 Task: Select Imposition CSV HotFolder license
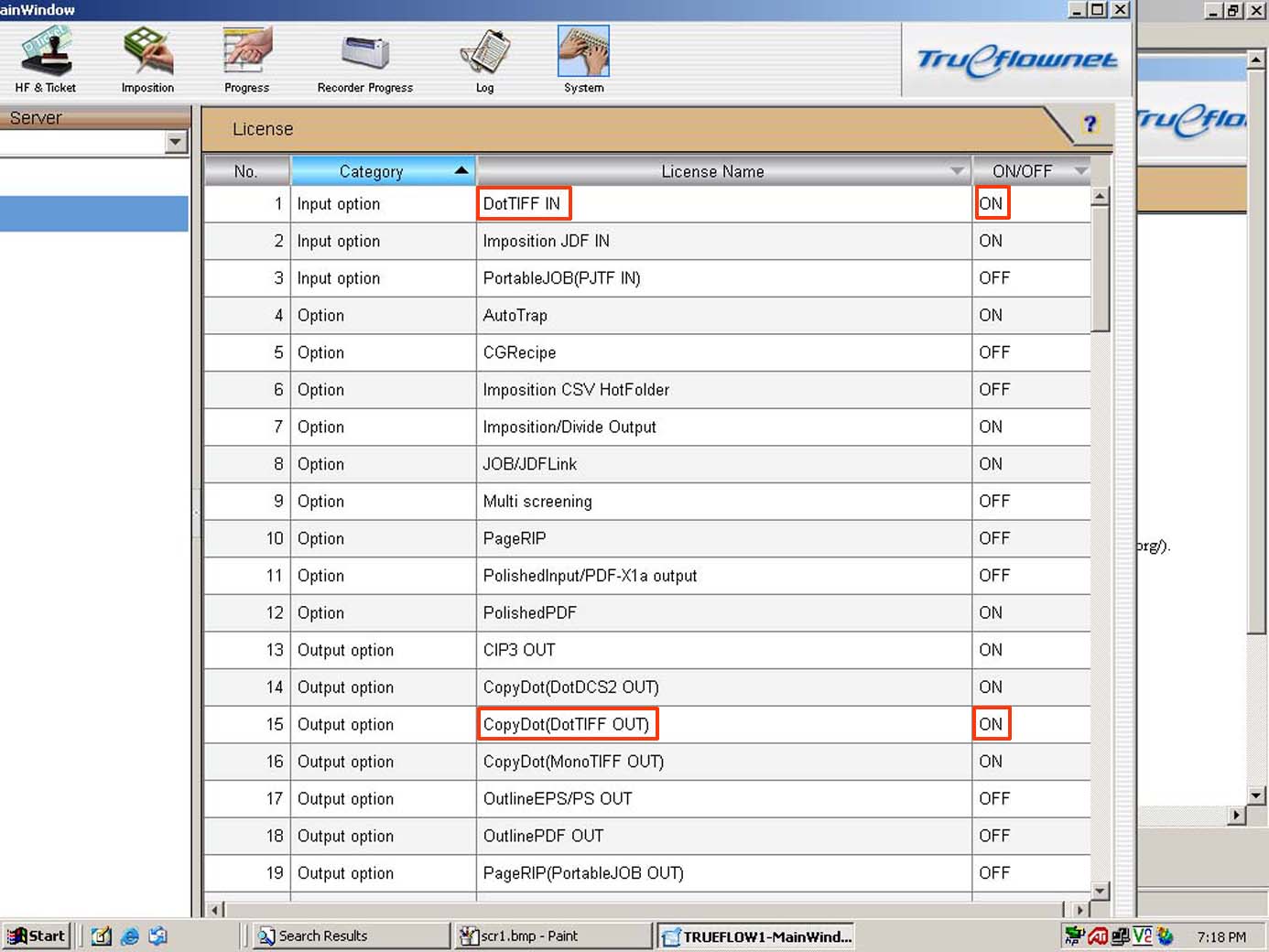(576, 390)
